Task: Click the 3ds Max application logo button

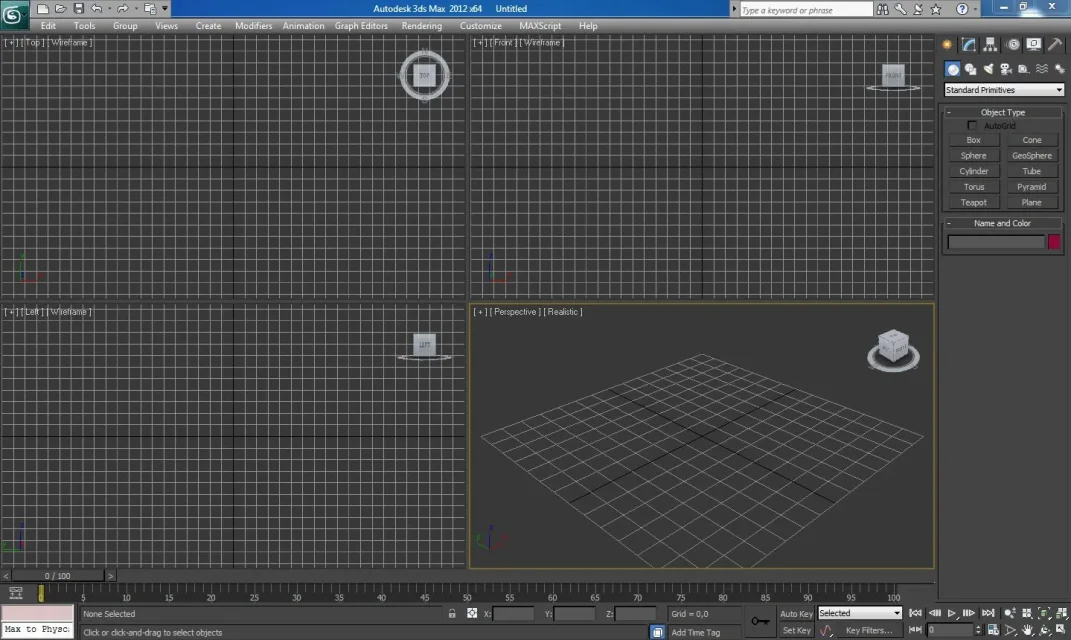Action: coord(15,14)
